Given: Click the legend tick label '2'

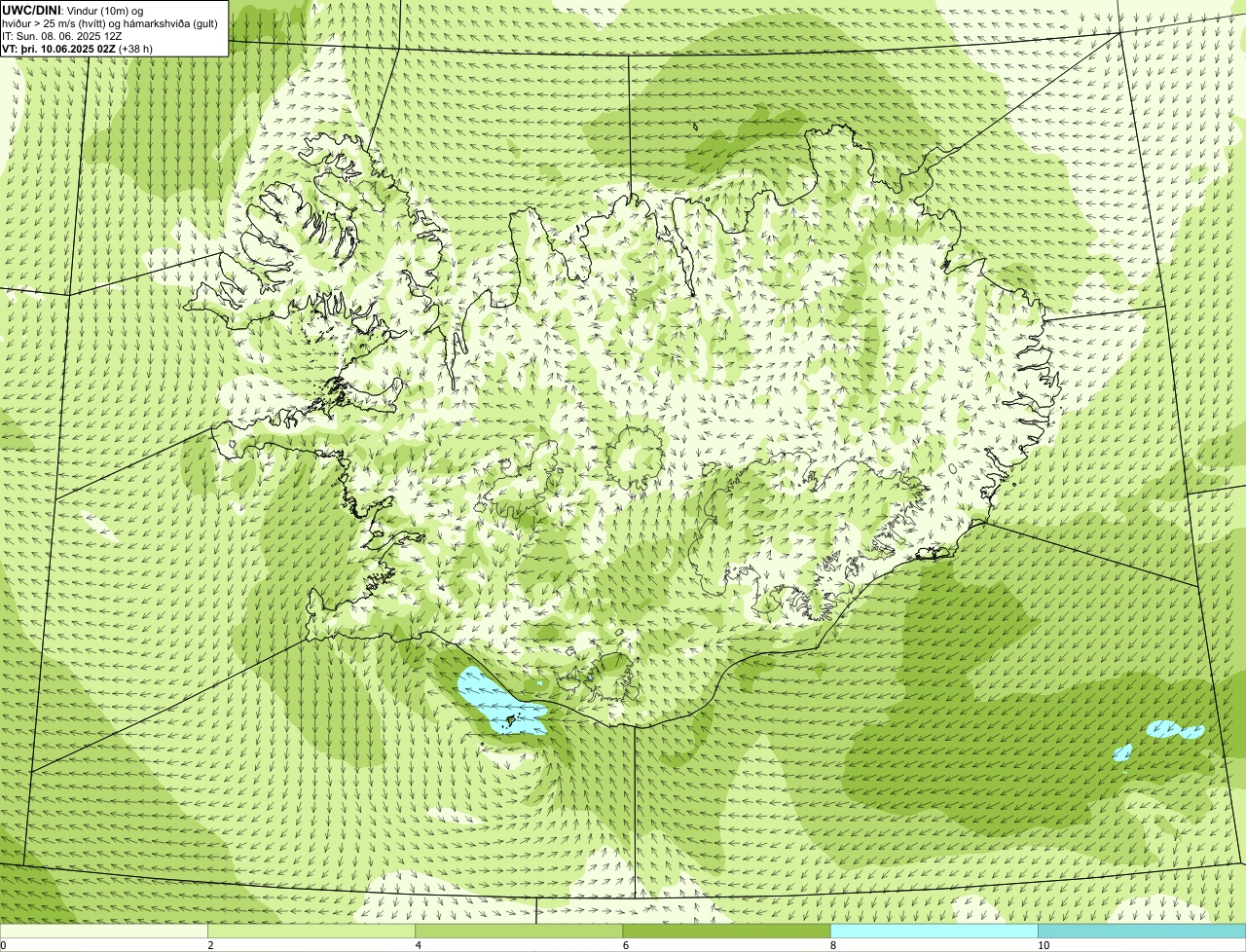Looking at the screenshot, I should point(211,945).
